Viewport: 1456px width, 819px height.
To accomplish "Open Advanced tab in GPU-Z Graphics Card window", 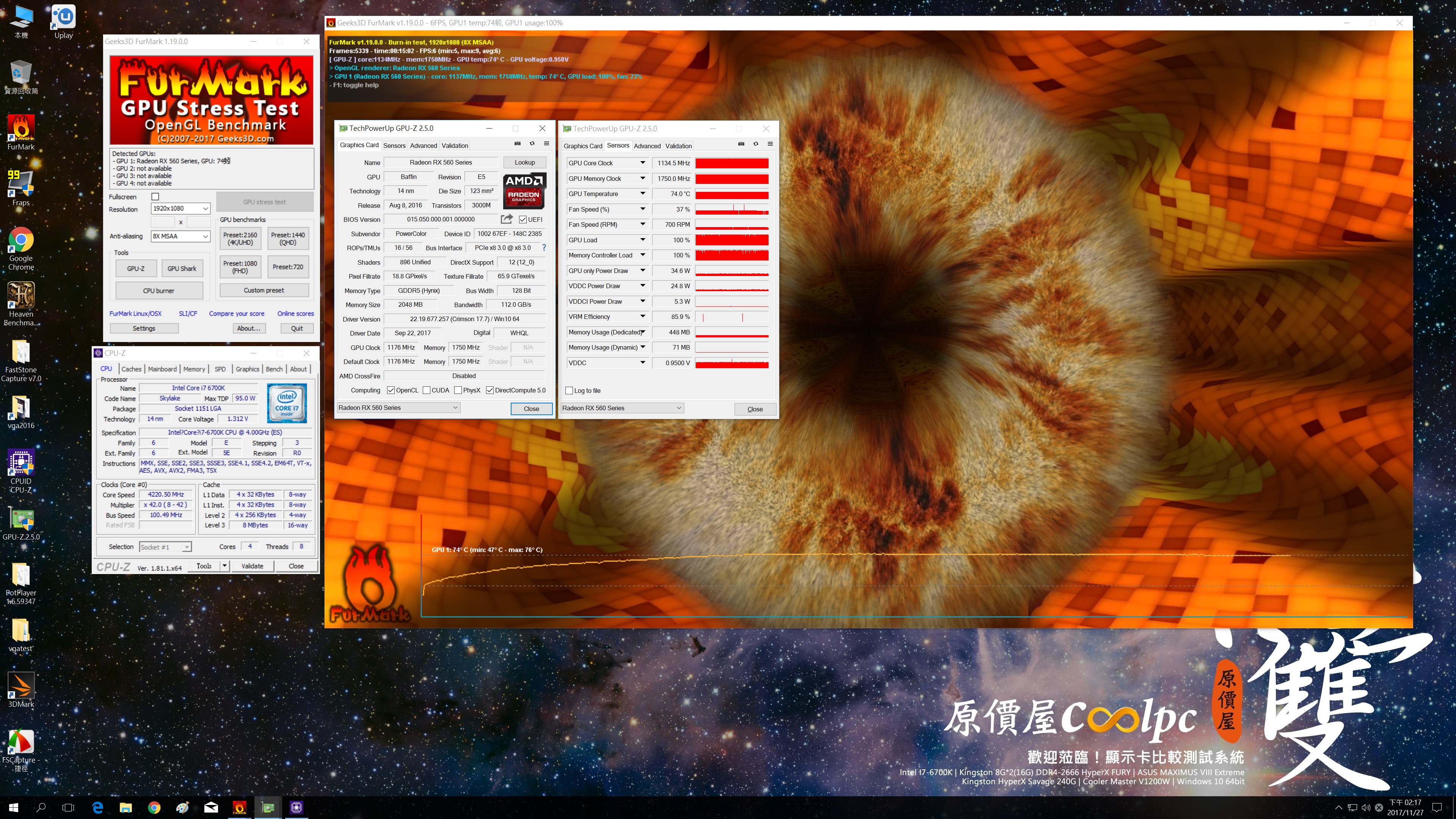I will click(424, 146).
